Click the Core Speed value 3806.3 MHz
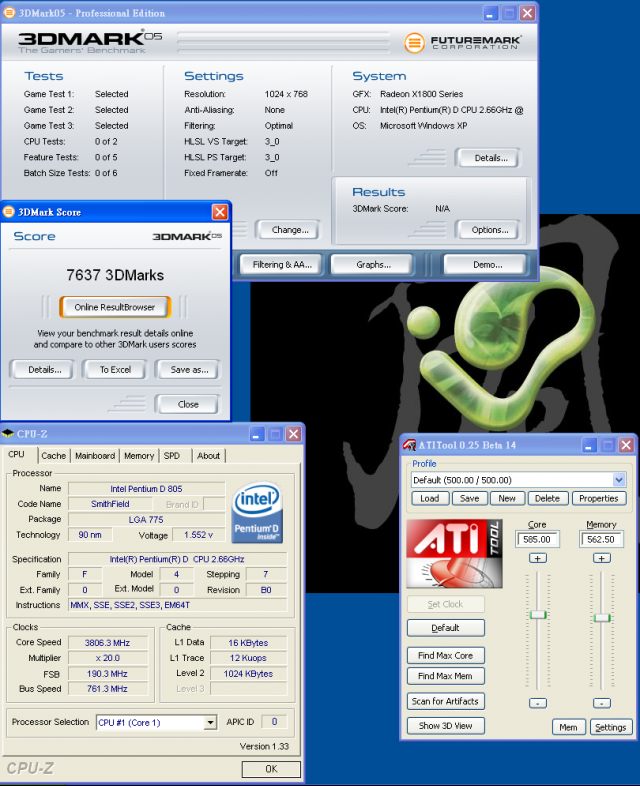Screen dimensions: 640x786 [108, 643]
